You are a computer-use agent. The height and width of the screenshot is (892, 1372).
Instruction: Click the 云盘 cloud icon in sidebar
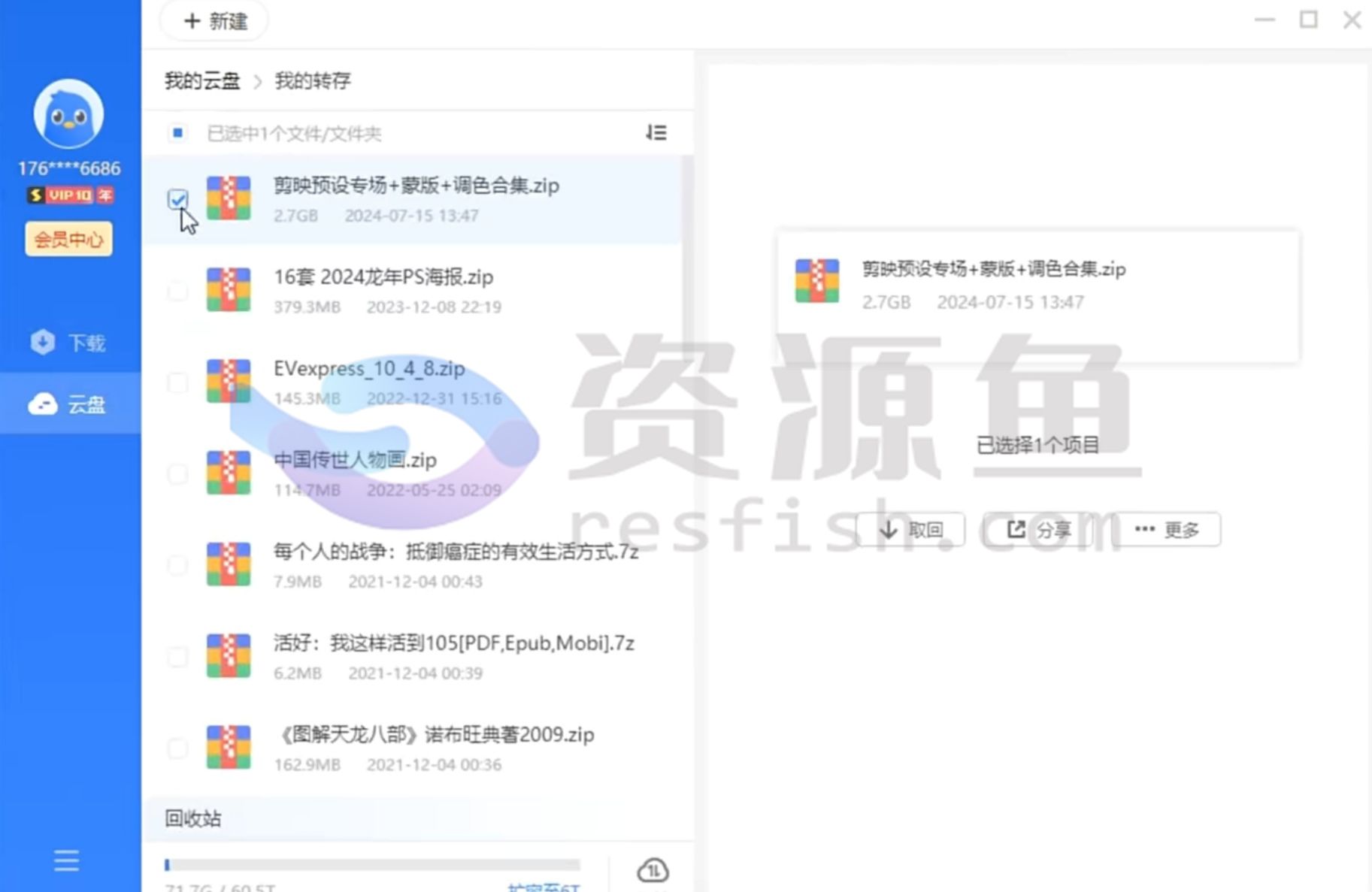coord(43,404)
